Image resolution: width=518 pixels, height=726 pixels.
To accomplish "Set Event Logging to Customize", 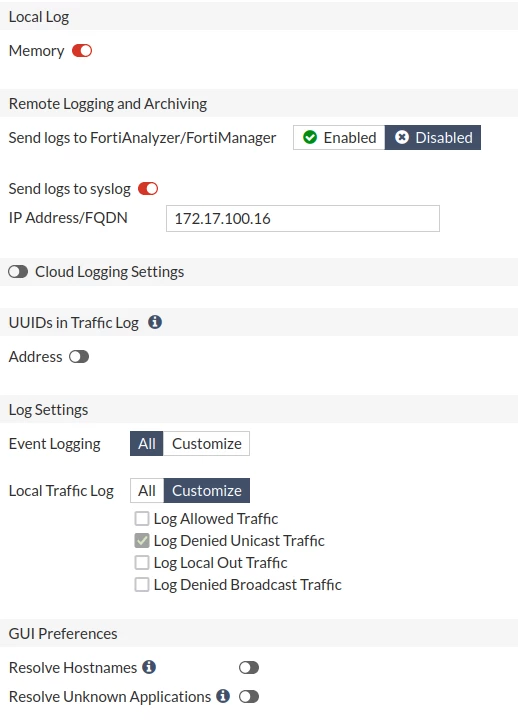I will (206, 444).
